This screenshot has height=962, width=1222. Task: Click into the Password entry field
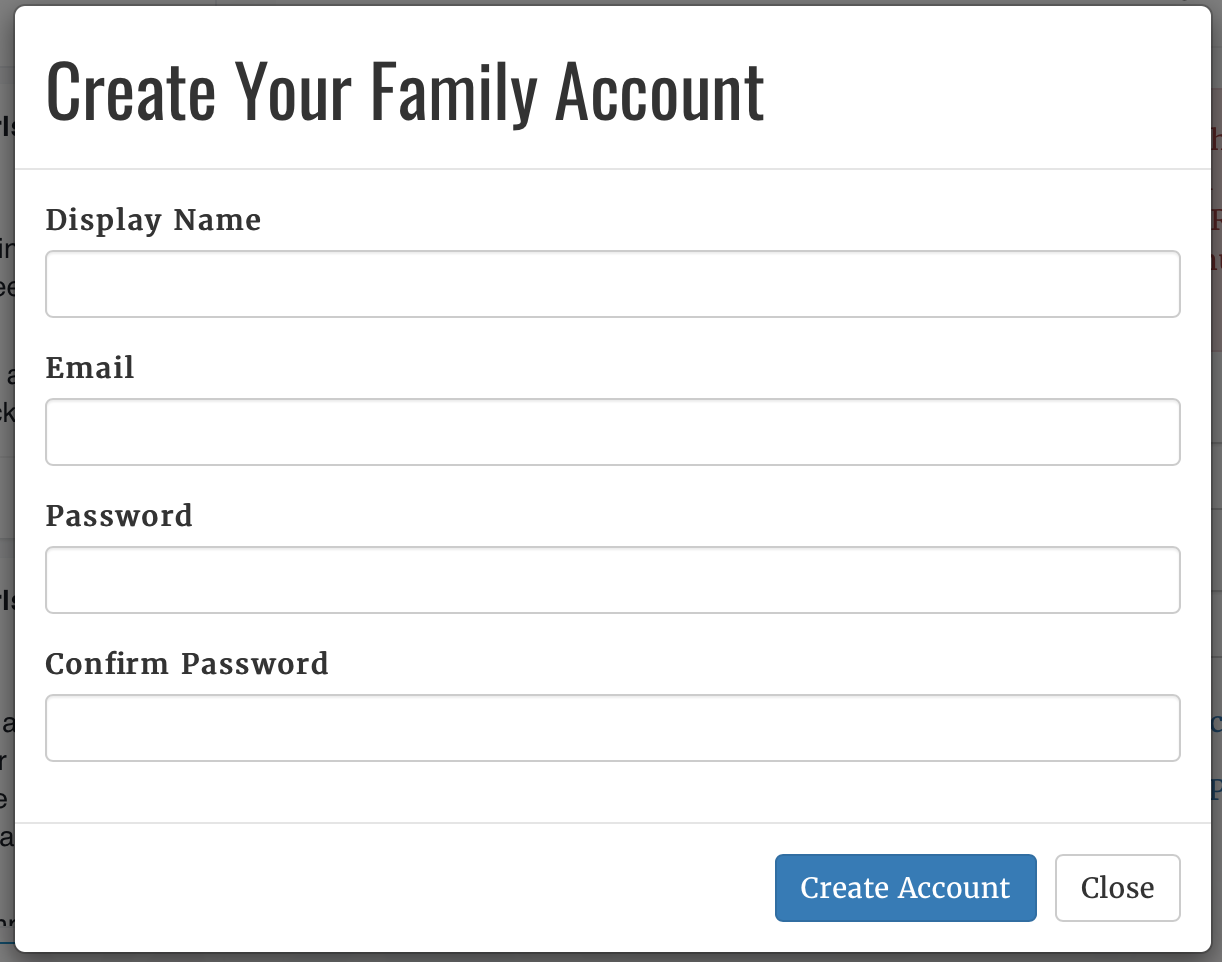pyautogui.click(x=612, y=580)
